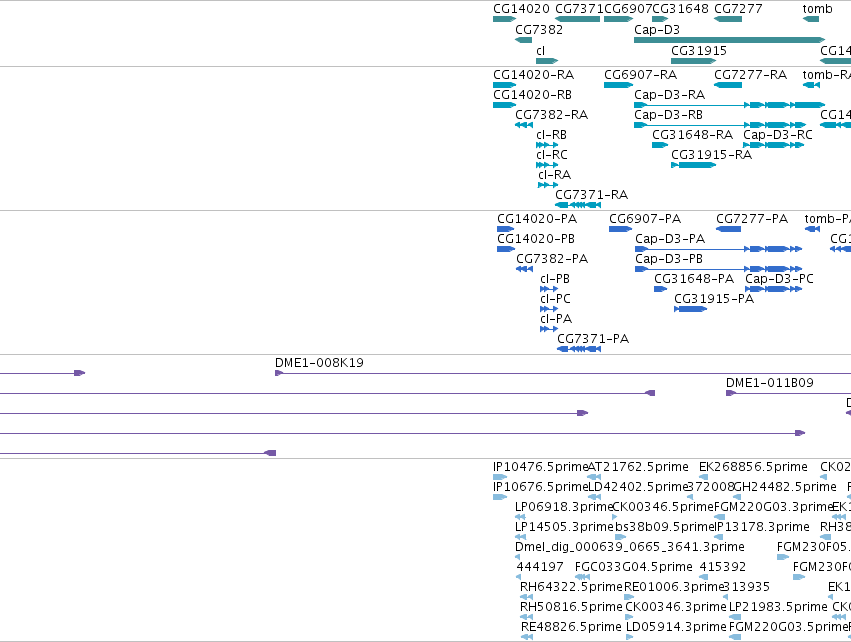
Task: Click protein CG7382-PA
Action: (552, 259)
